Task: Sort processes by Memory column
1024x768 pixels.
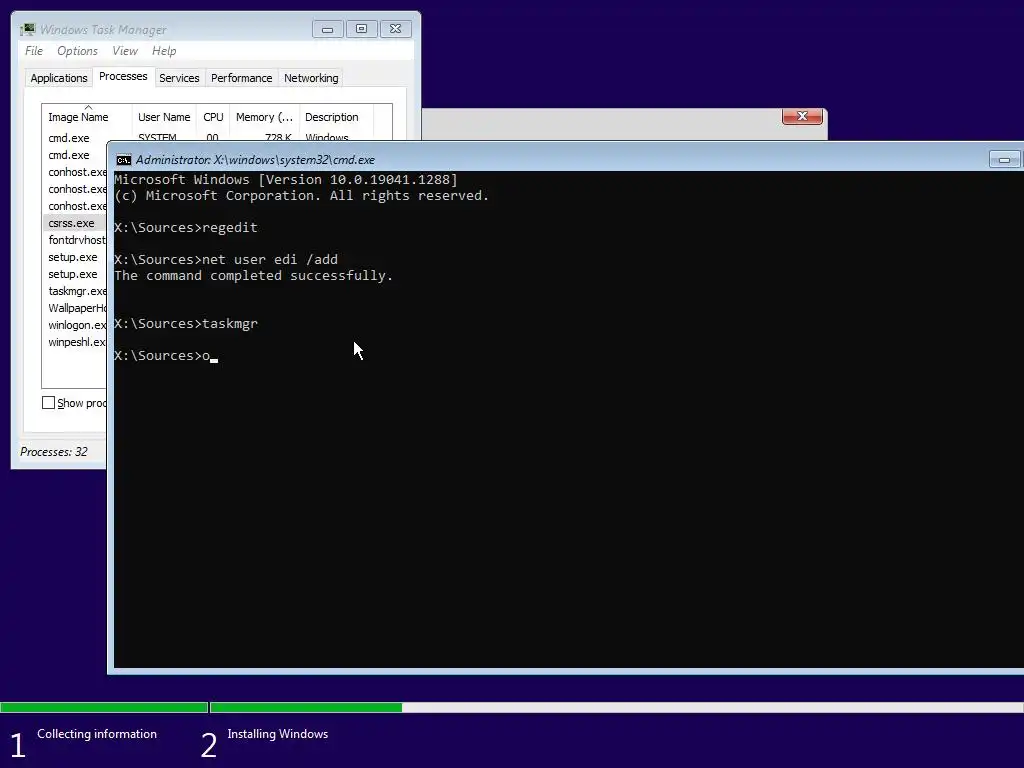Action: tap(264, 117)
